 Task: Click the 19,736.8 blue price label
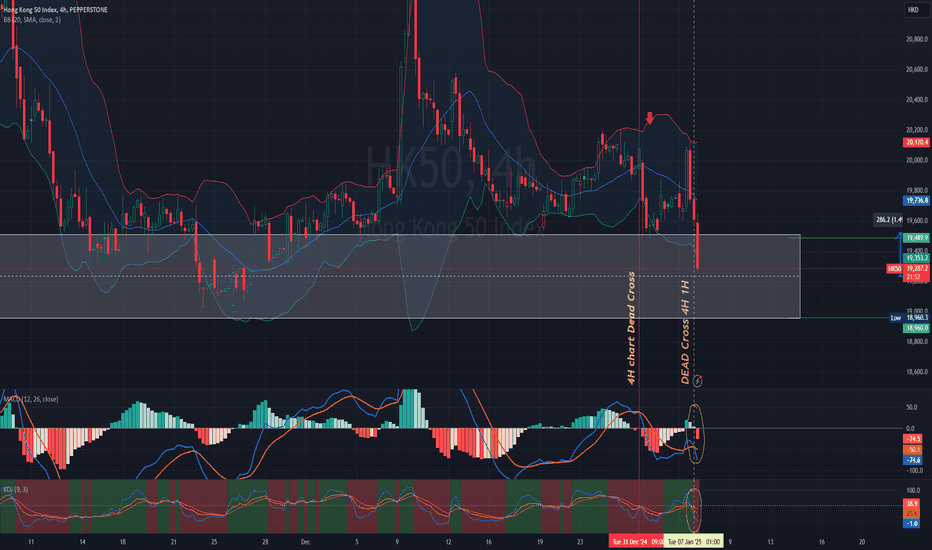pyautogui.click(x=917, y=200)
